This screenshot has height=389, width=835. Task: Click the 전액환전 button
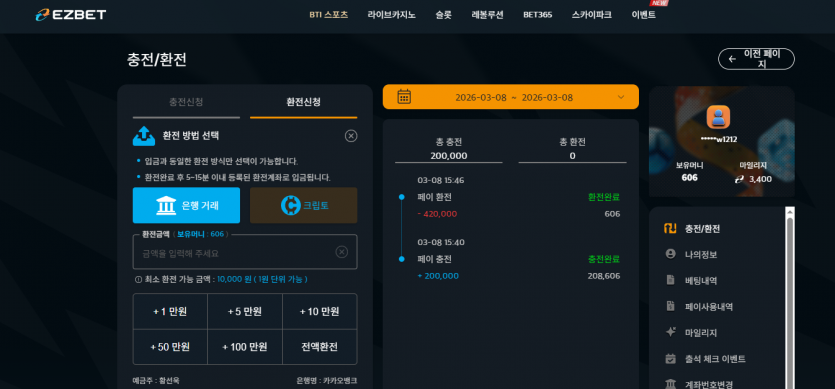[320, 347]
